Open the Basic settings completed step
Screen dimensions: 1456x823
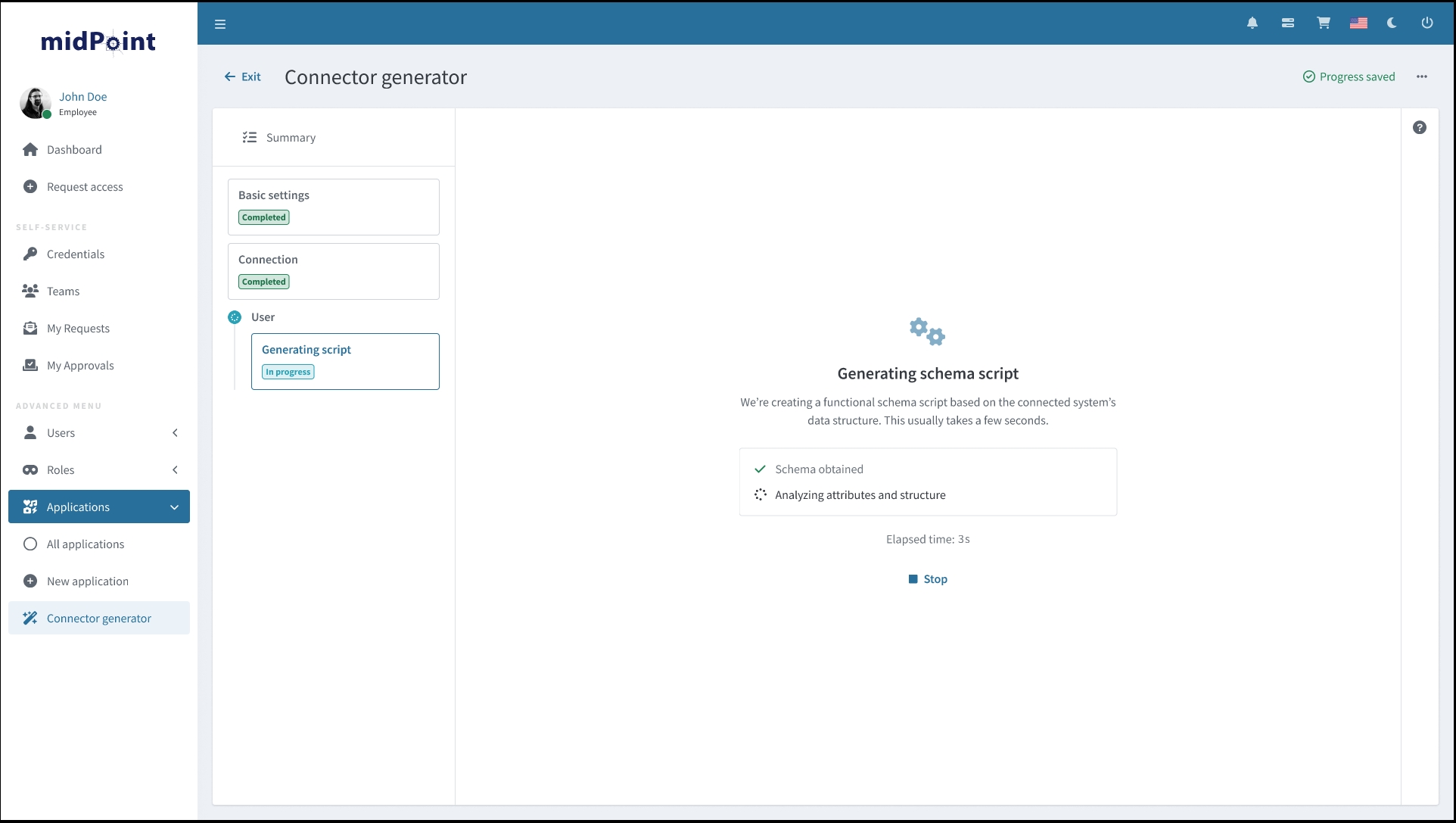(x=333, y=206)
